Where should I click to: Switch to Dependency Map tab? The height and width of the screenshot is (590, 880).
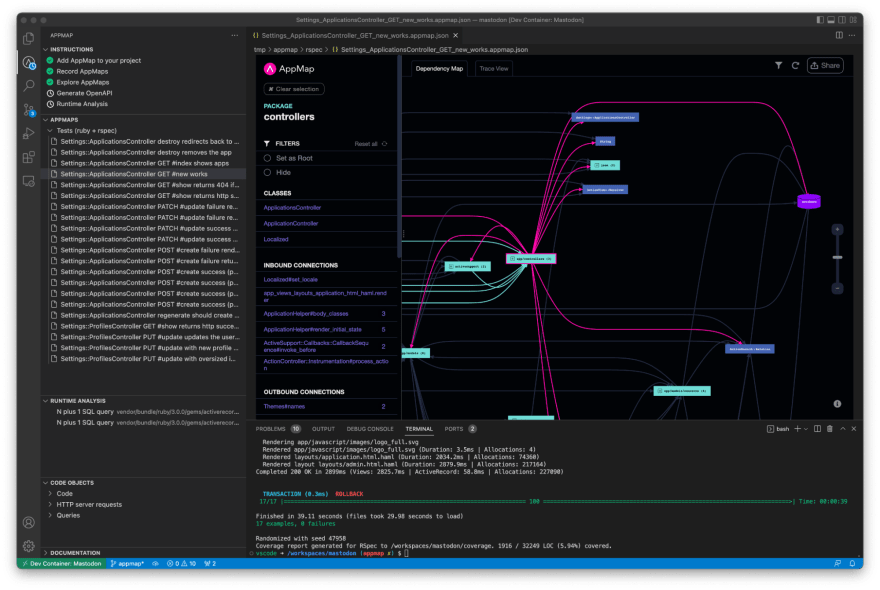coord(439,68)
